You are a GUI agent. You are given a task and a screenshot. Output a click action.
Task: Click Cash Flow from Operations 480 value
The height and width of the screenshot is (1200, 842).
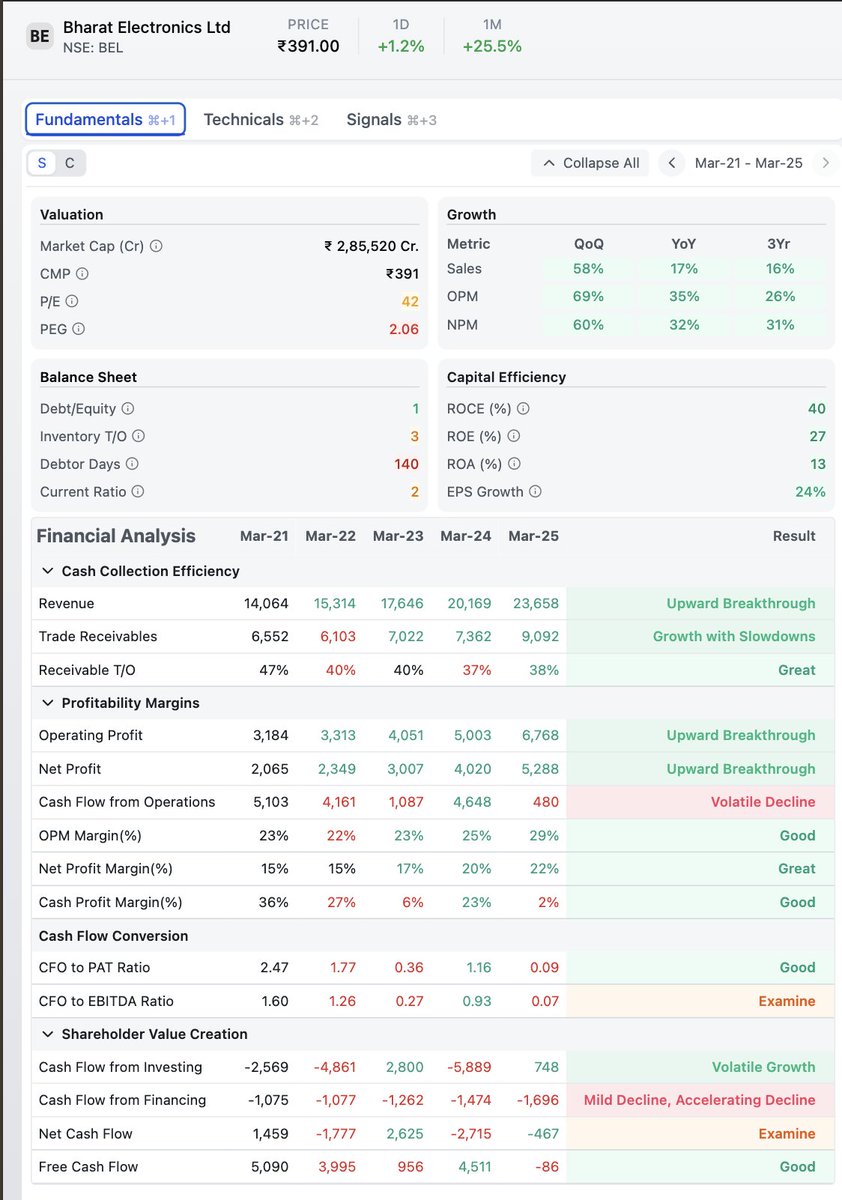coord(546,802)
